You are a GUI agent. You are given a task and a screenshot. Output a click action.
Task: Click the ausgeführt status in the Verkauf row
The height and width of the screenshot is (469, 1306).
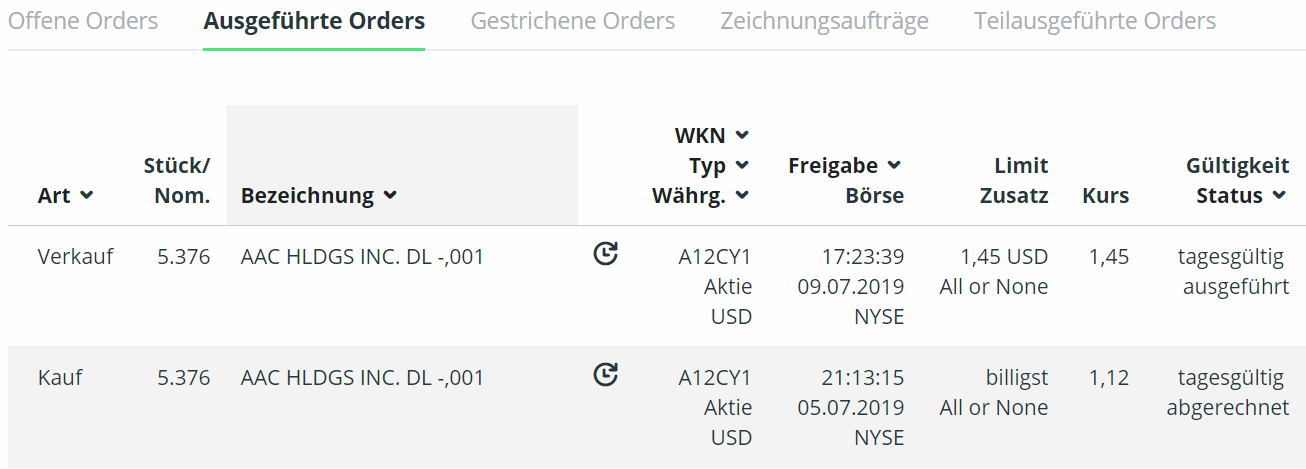(1236, 287)
